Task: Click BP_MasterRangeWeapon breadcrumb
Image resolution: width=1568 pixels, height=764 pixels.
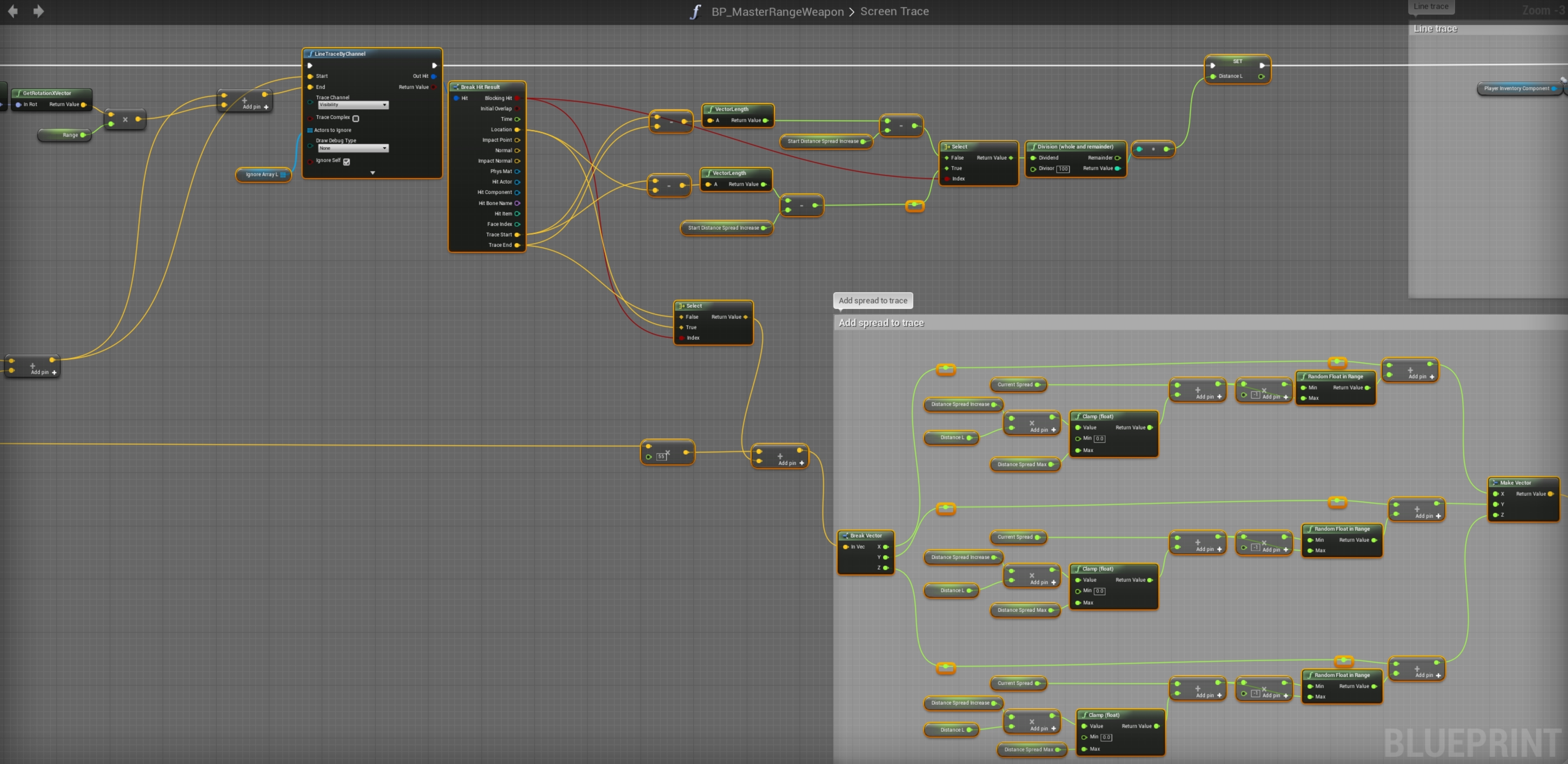Action: [777, 11]
